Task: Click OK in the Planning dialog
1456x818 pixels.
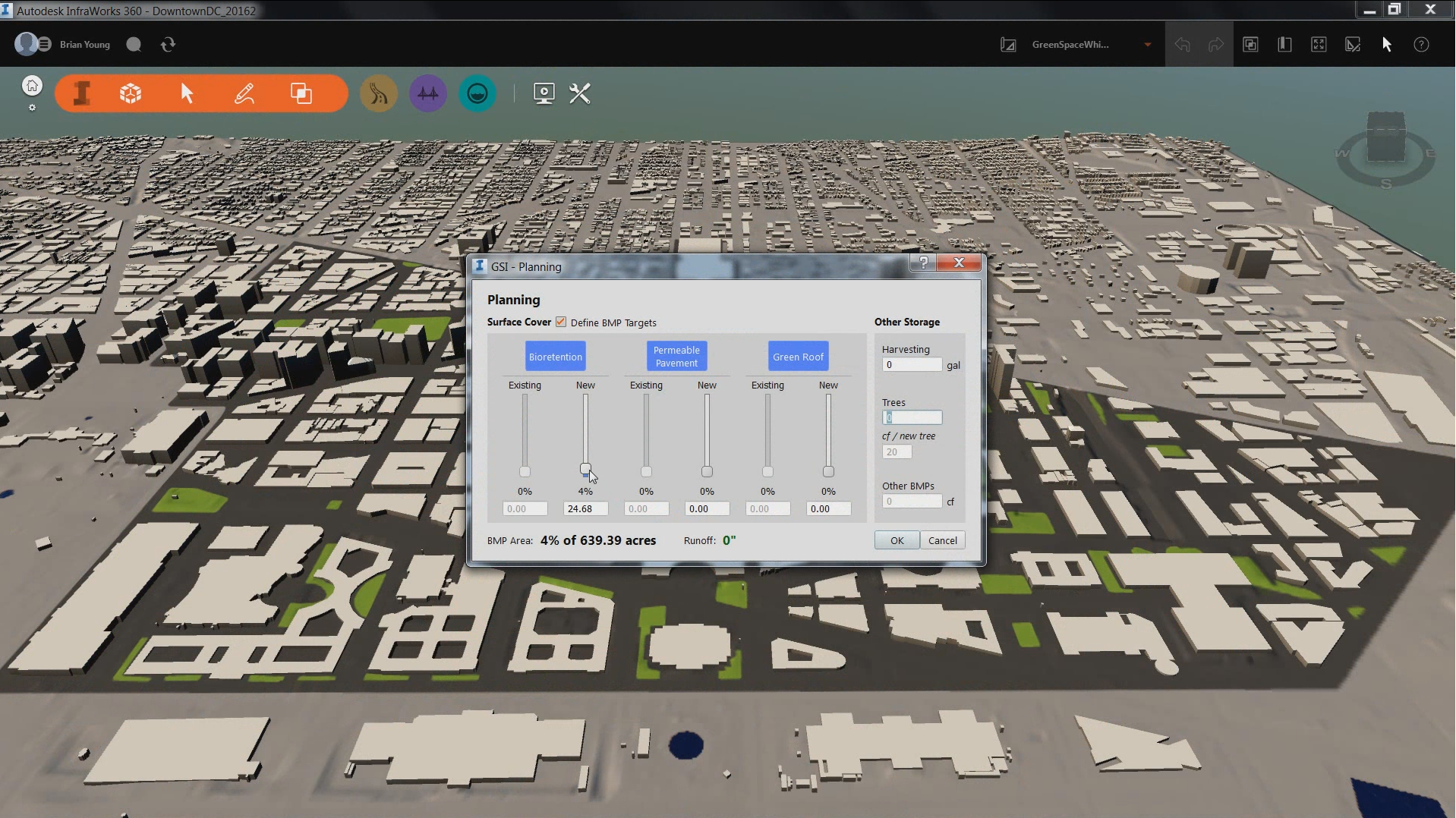Action: 897,540
